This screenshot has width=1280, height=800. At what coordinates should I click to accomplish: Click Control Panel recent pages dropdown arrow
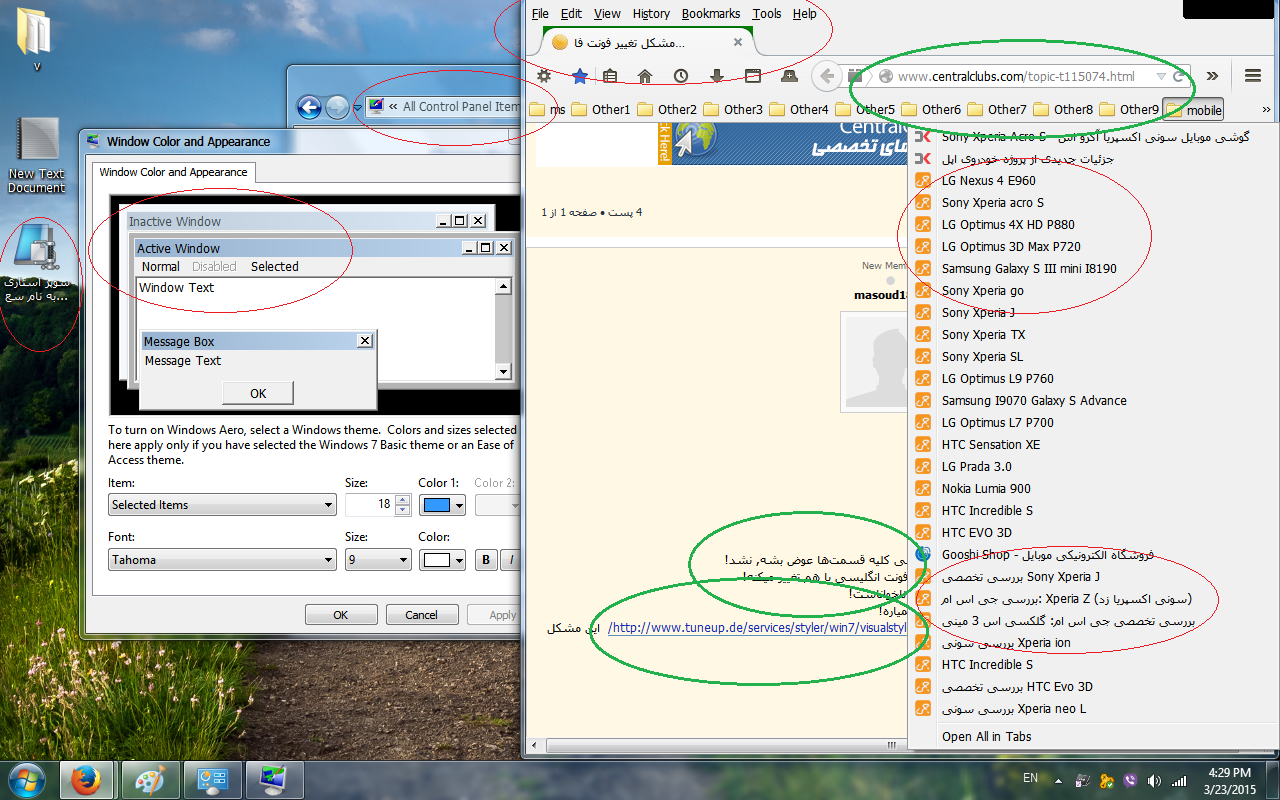coord(357,107)
